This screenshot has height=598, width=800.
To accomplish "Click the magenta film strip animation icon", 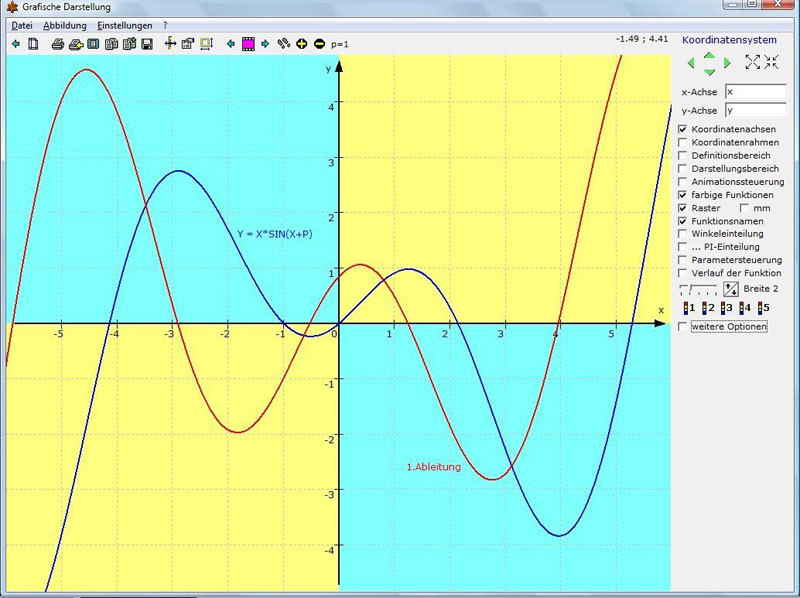I will pos(248,44).
